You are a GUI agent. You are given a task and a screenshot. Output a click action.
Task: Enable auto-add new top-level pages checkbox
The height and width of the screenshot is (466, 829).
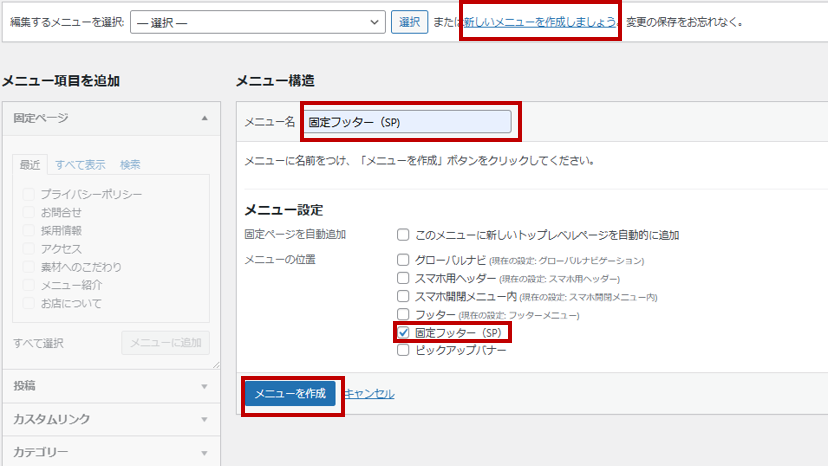403,234
